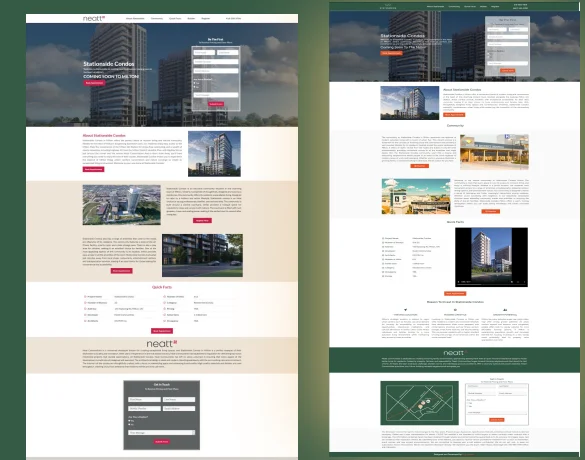Open the Your Message field in the dark contact form

pos(162,432)
